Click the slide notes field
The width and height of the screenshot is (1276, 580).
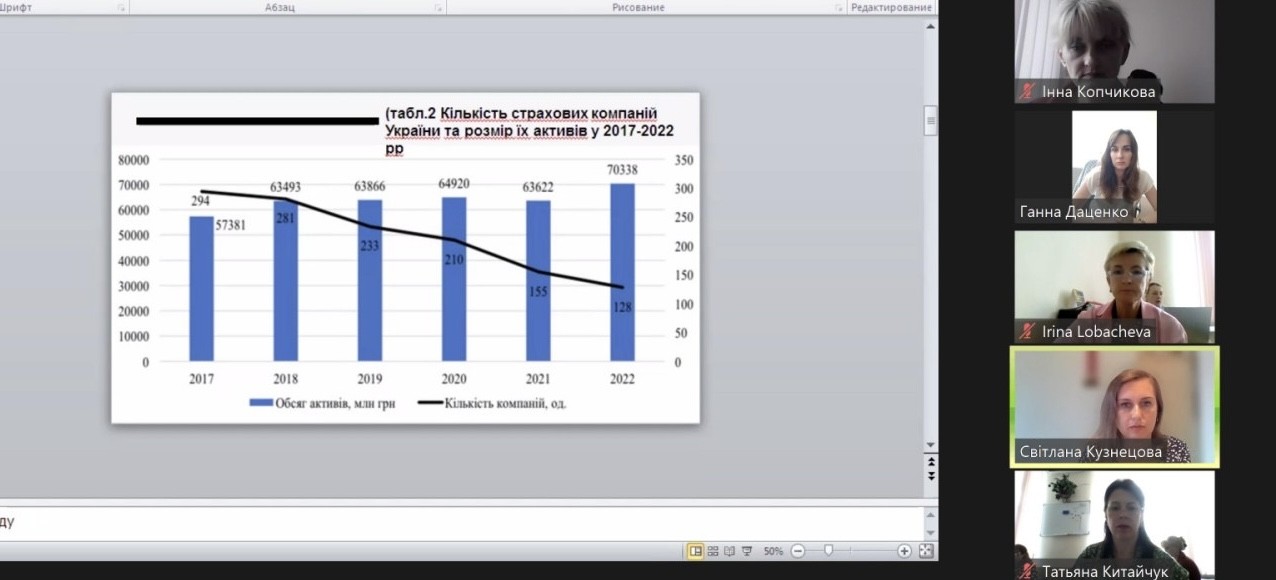pos(460,522)
